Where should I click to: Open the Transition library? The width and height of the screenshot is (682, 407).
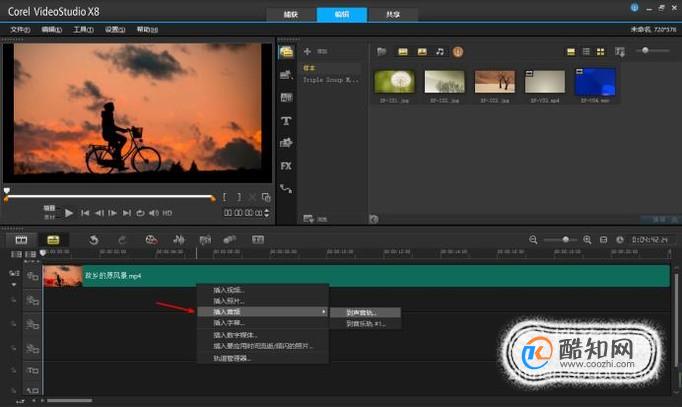[286, 97]
